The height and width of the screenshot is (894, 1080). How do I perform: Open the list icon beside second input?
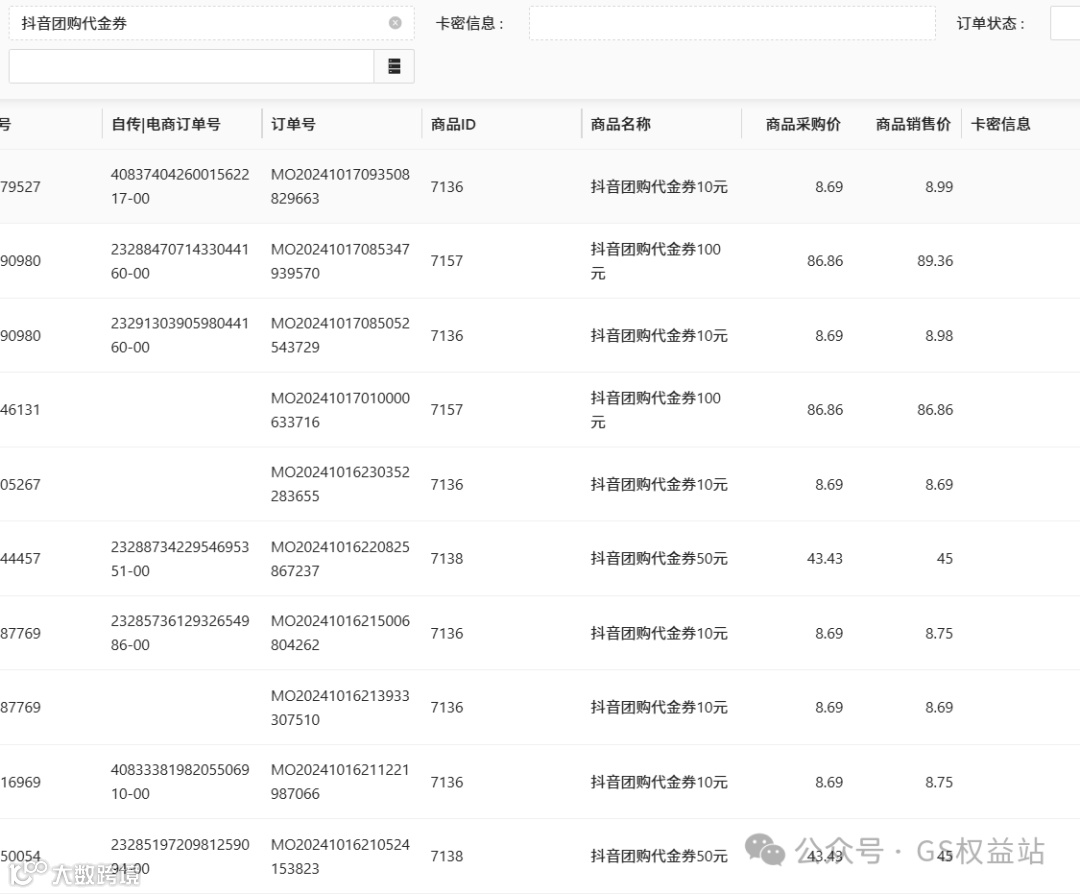click(394, 66)
